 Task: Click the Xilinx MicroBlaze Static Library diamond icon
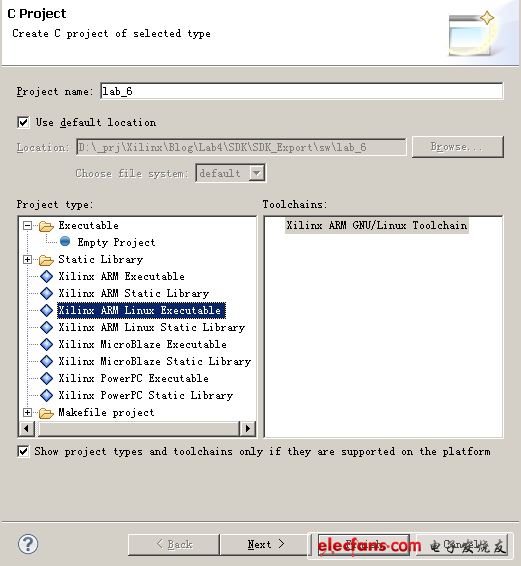(47, 361)
